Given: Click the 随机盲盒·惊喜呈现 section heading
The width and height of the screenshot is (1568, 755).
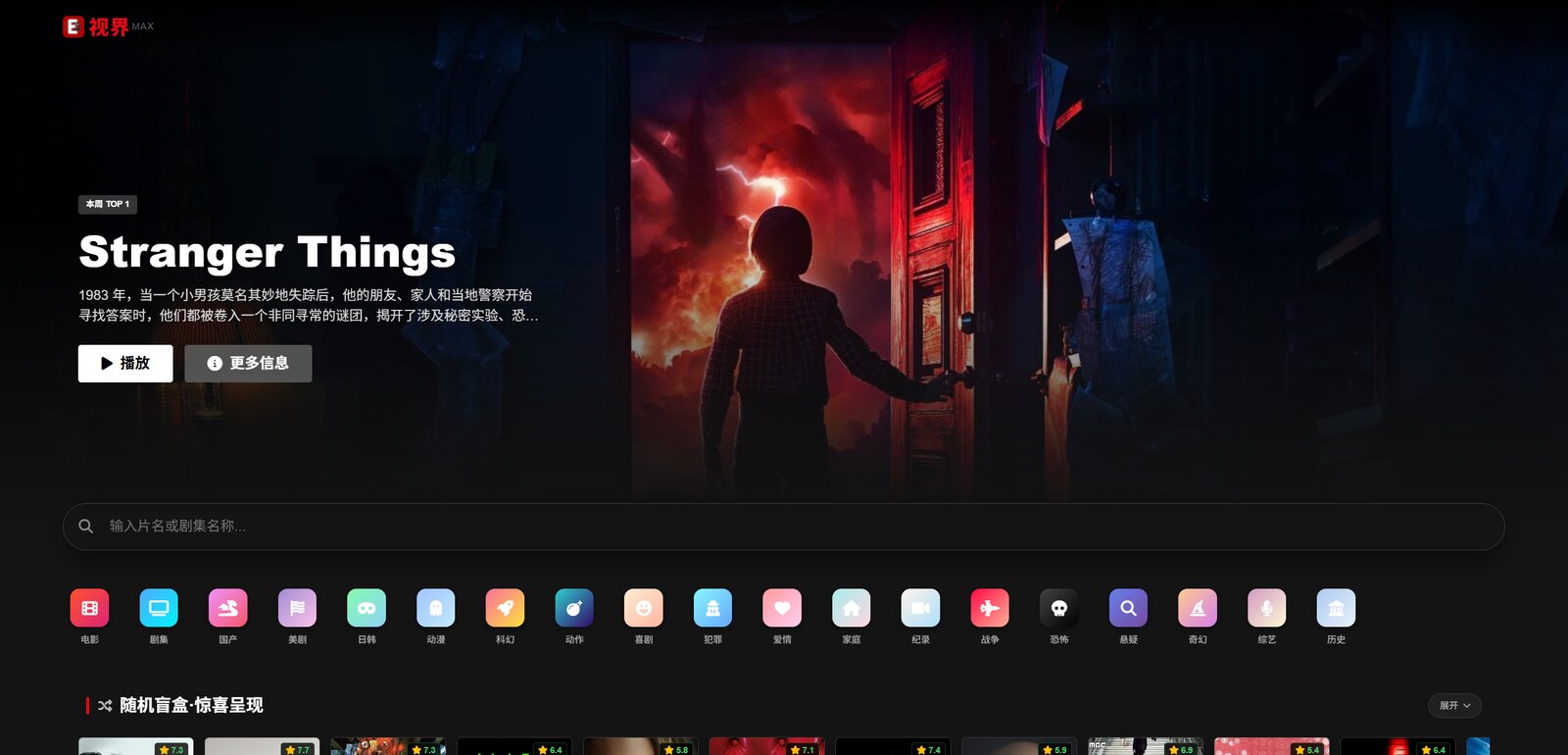Looking at the screenshot, I should pos(191,705).
